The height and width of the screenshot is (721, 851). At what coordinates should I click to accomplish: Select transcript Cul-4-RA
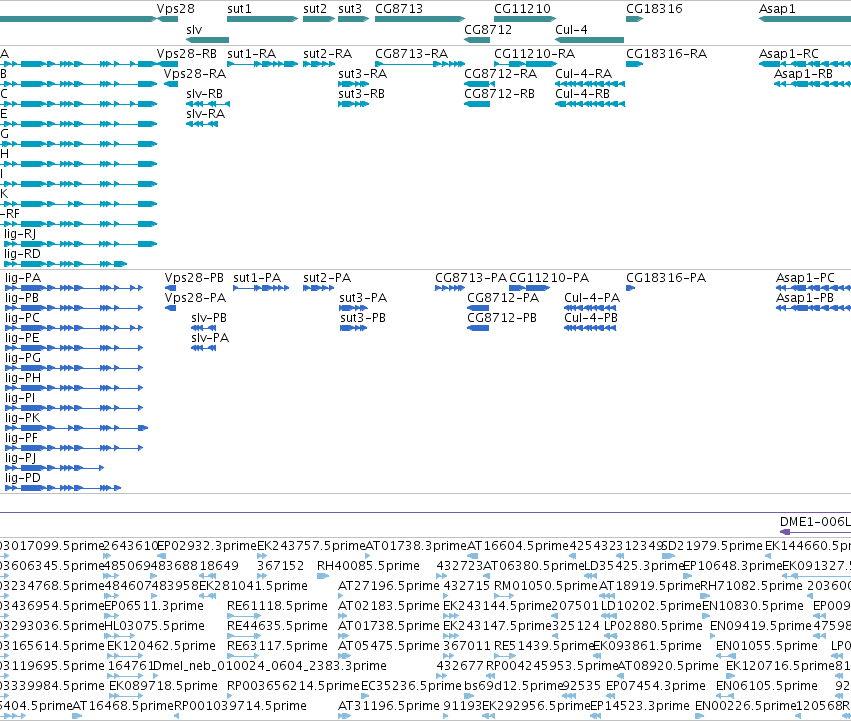coord(590,84)
